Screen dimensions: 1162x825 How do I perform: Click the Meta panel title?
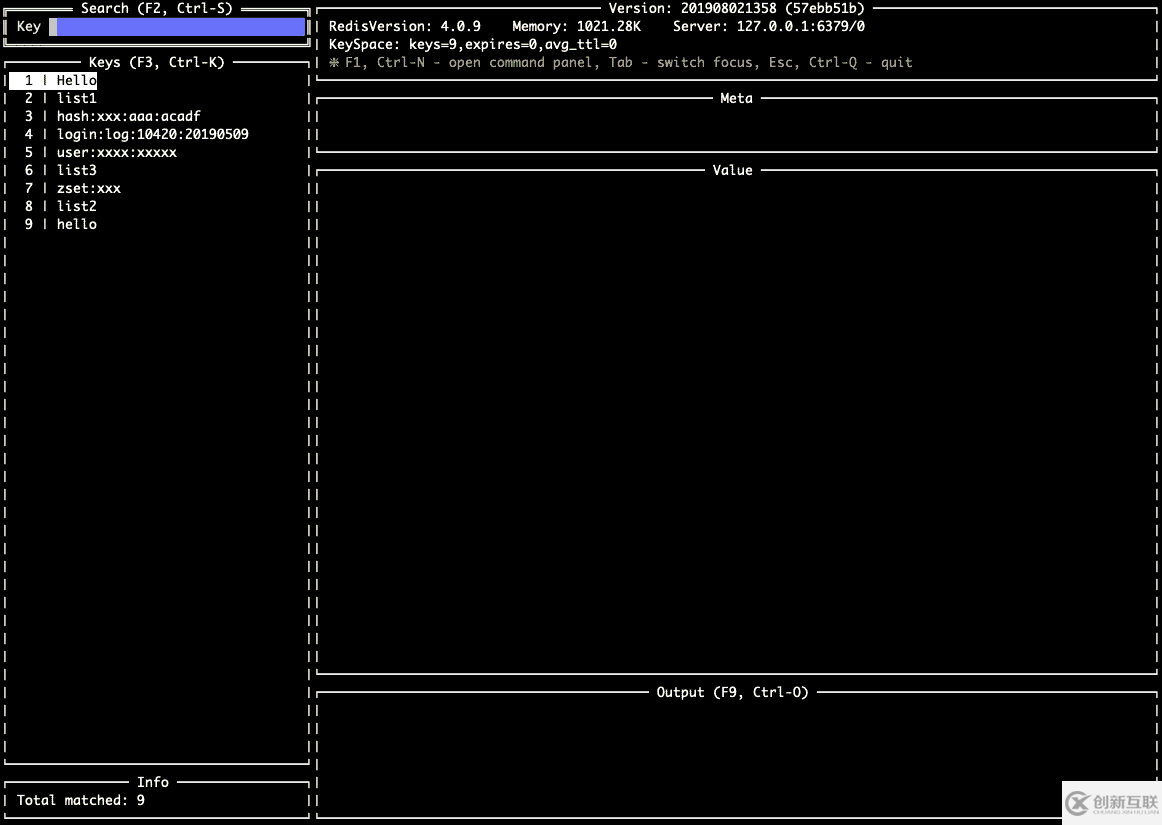[736, 98]
